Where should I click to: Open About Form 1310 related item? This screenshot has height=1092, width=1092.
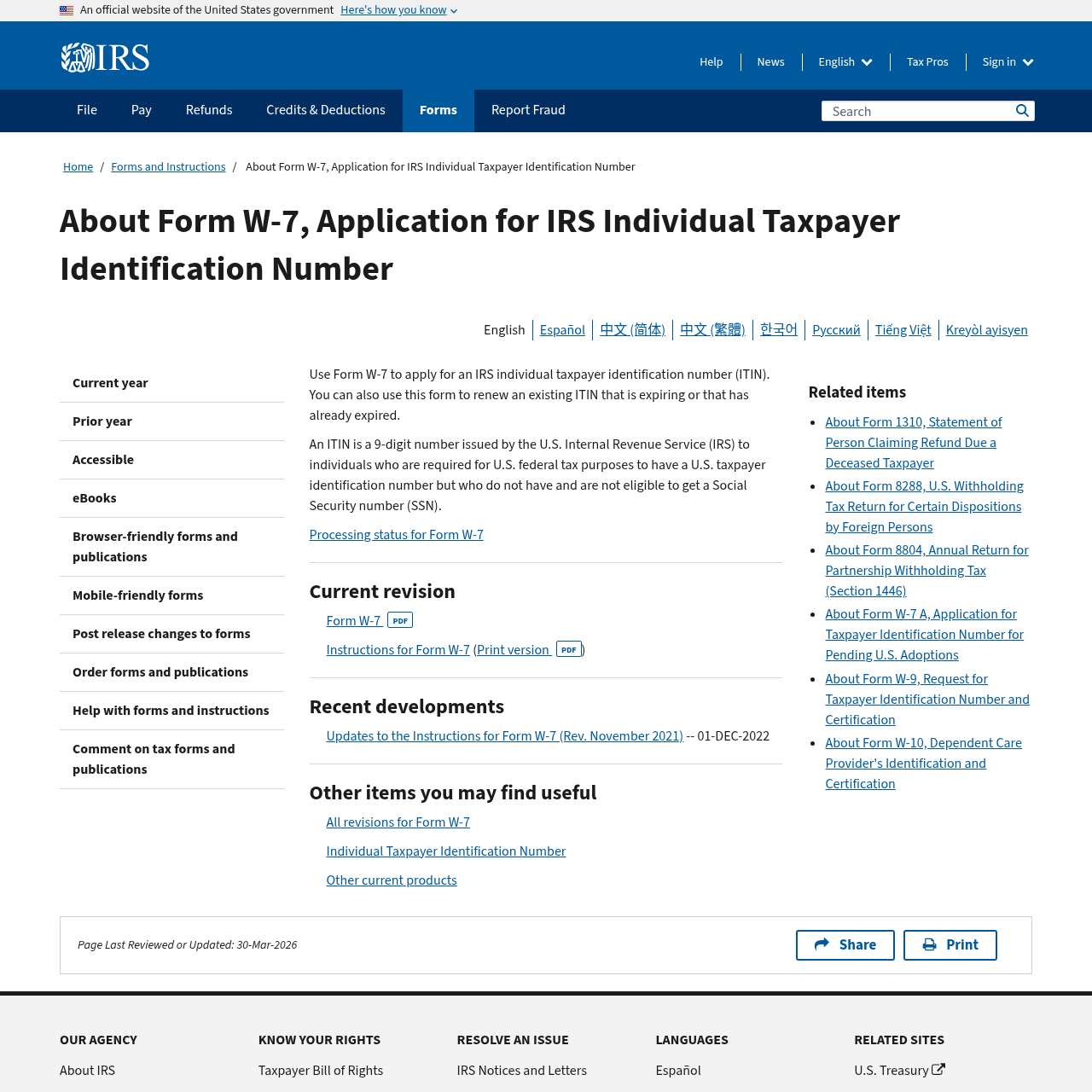tap(913, 443)
